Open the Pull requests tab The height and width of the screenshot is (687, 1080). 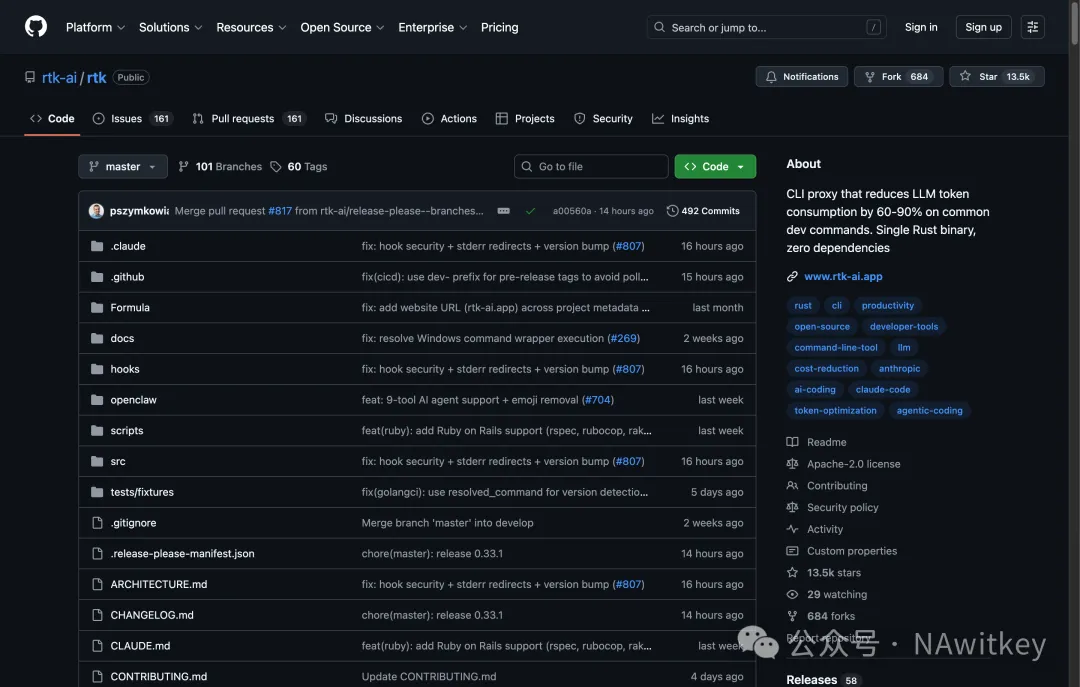[x=248, y=119]
